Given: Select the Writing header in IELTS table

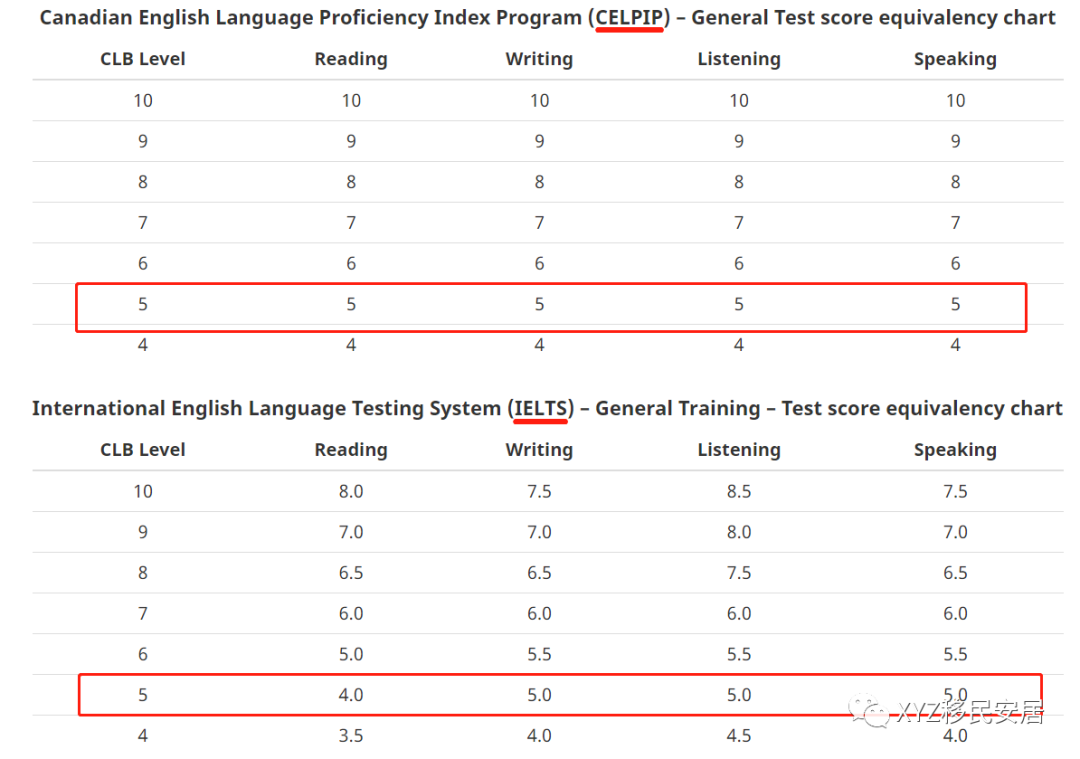Looking at the screenshot, I should pos(539,450).
